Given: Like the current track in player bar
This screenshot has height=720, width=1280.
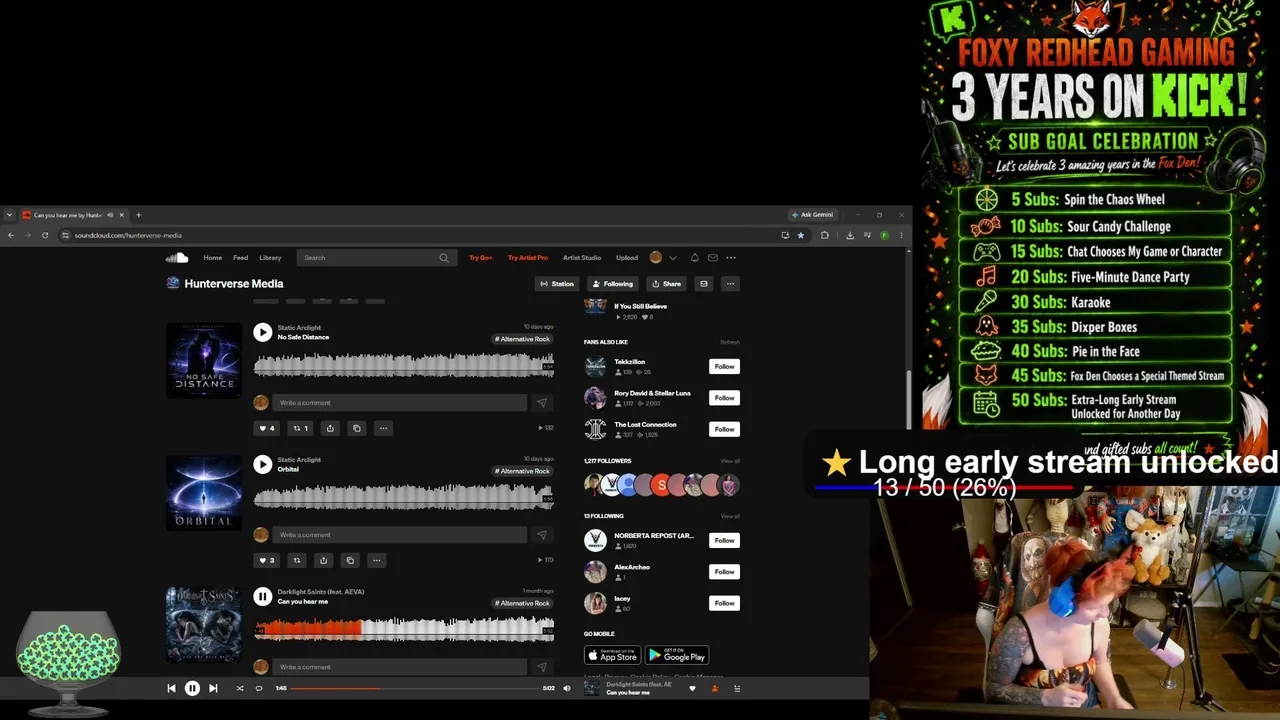Looking at the screenshot, I should [x=692, y=688].
